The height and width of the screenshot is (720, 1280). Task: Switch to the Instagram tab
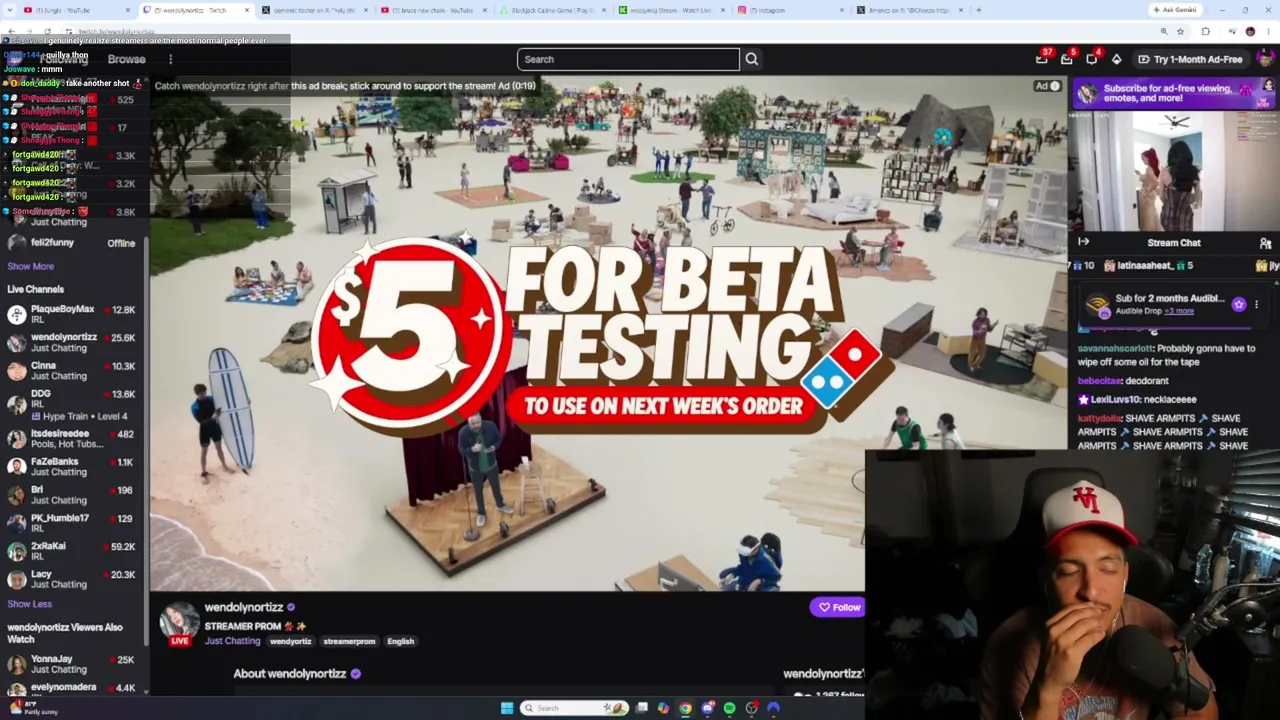tap(790, 10)
